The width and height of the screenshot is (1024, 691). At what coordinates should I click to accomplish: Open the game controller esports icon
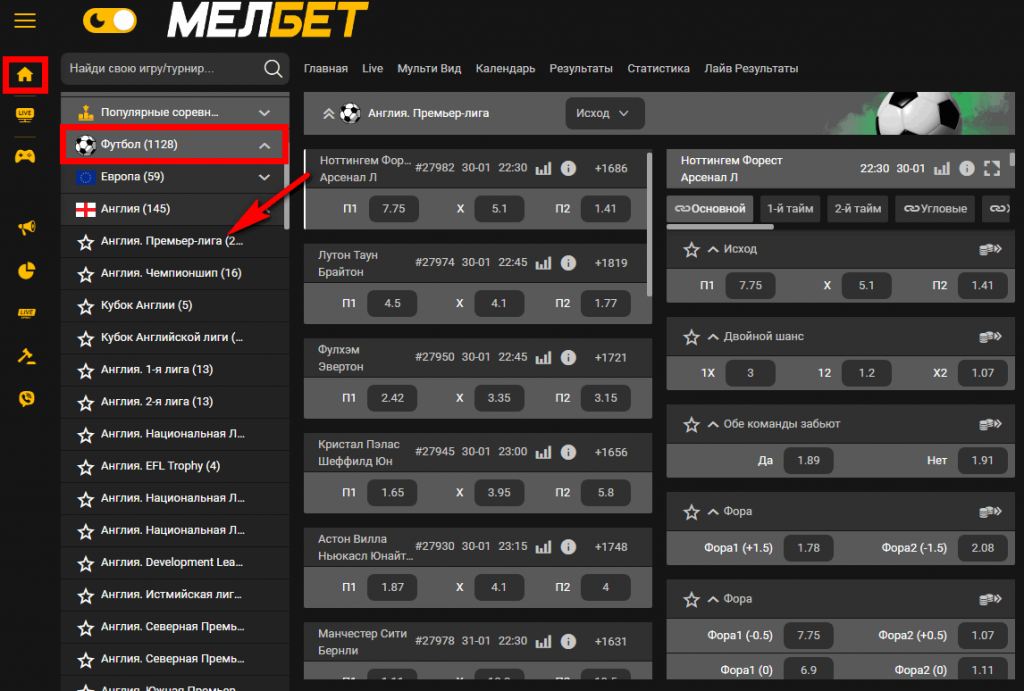[25, 157]
